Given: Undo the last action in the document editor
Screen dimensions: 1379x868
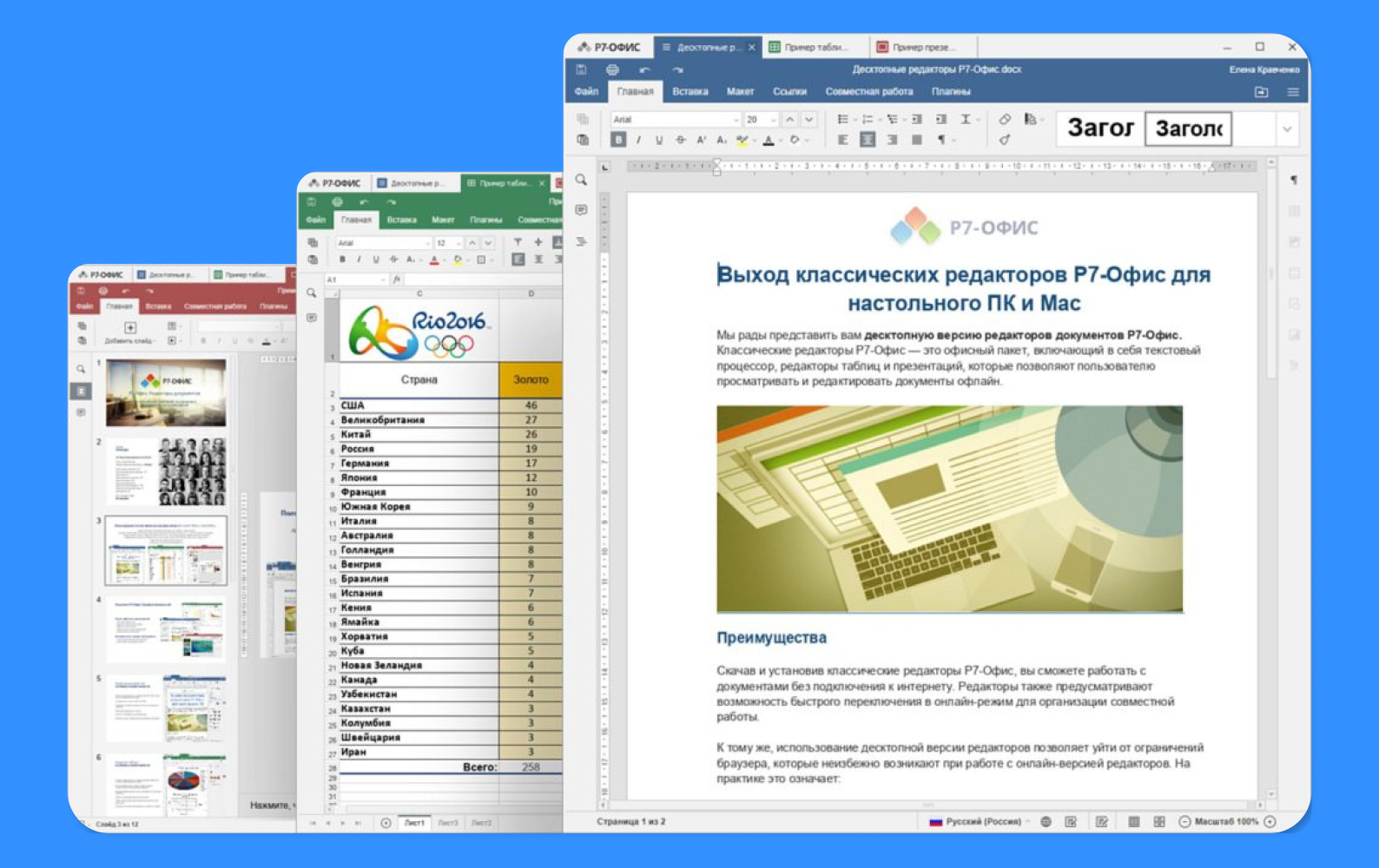Looking at the screenshot, I should pyautogui.click(x=644, y=69).
